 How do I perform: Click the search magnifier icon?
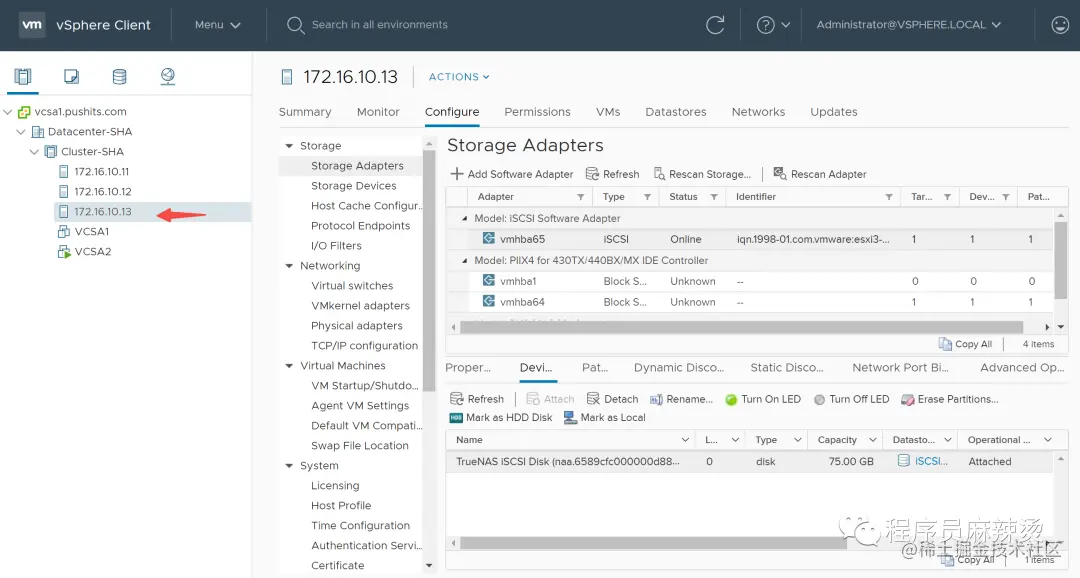[295, 25]
